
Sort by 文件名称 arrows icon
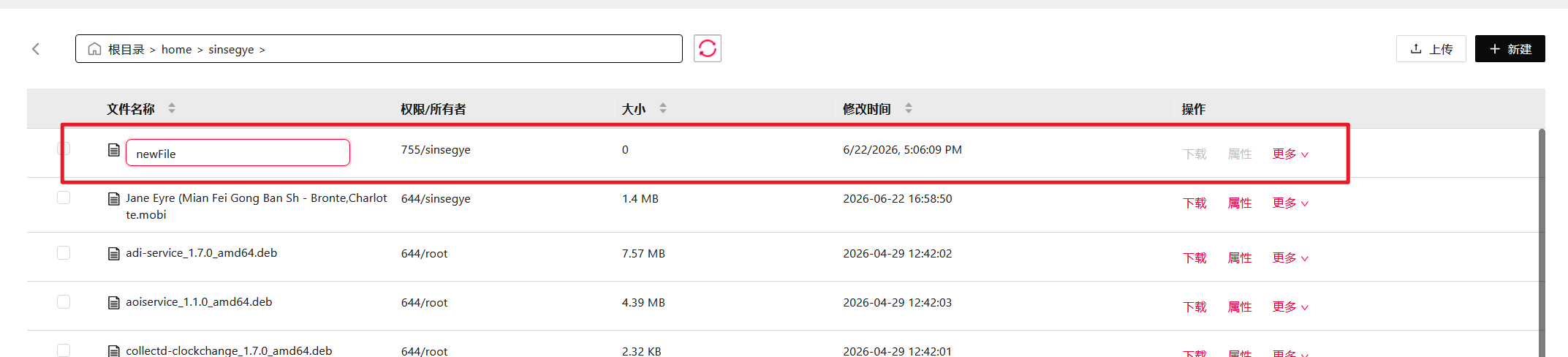172,108
